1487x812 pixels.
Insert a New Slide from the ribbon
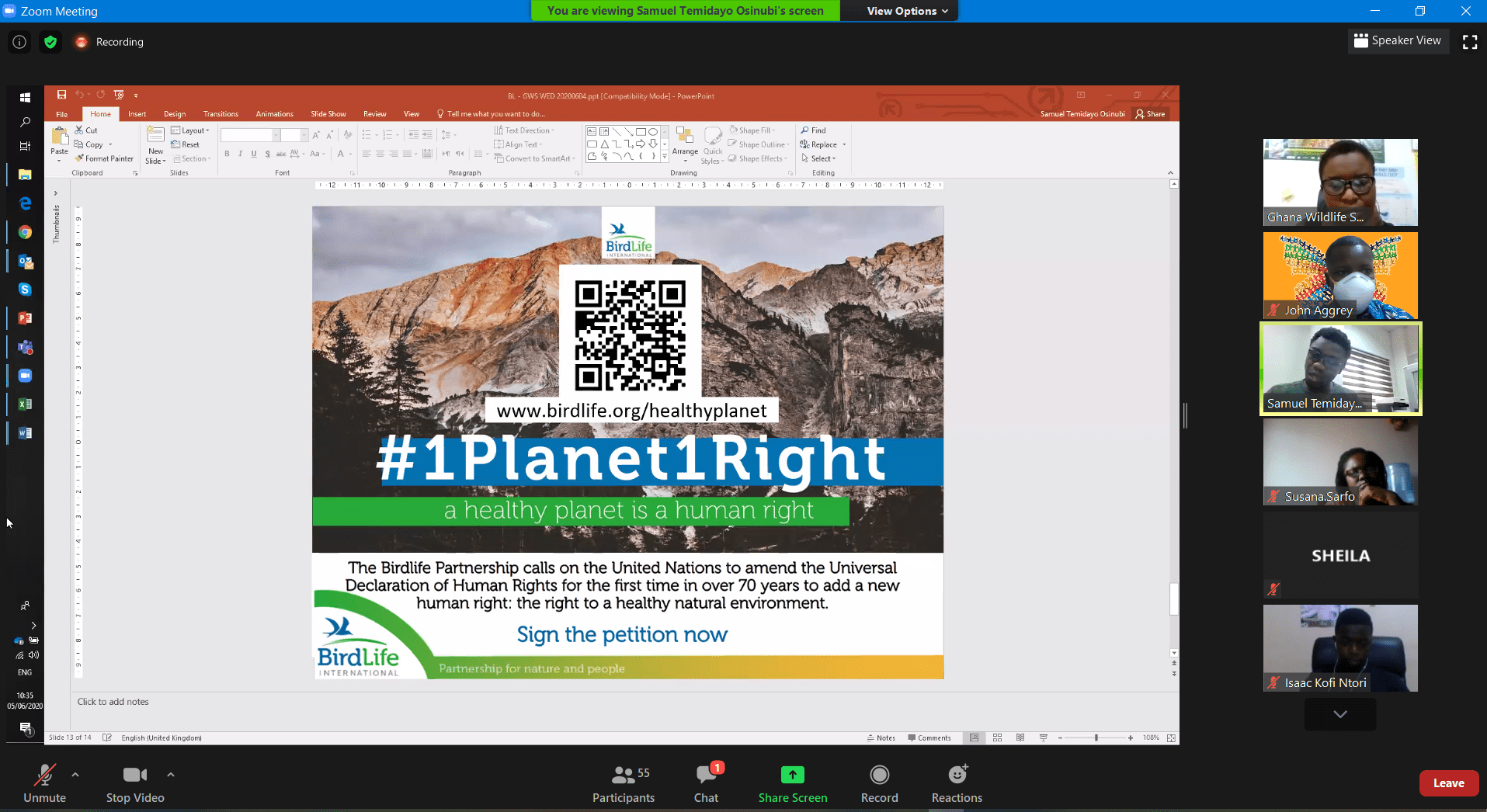155,145
